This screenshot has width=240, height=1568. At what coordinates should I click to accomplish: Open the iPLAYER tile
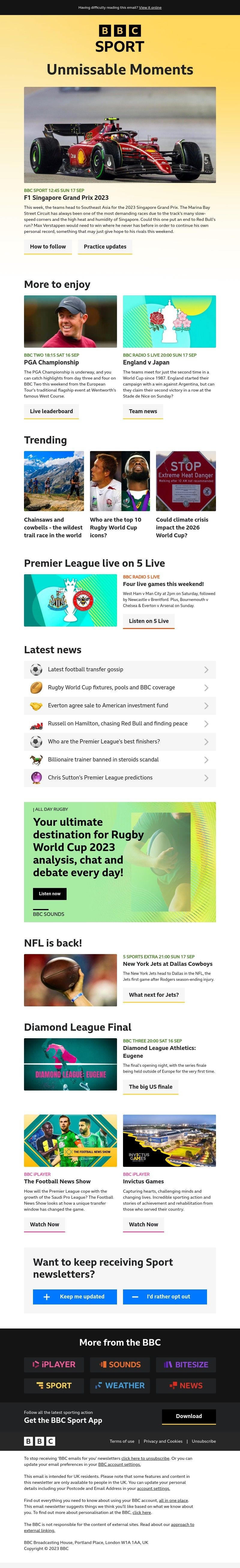coord(54,1365)
